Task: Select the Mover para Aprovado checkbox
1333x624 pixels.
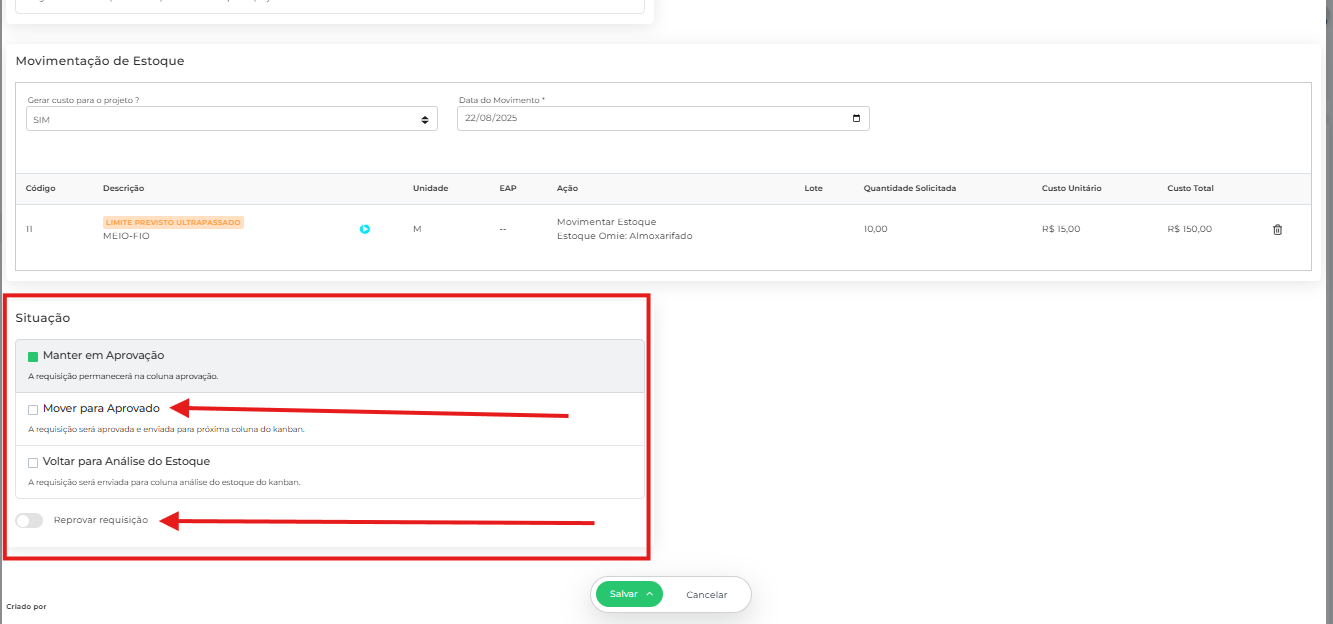Action: point(33,409)
